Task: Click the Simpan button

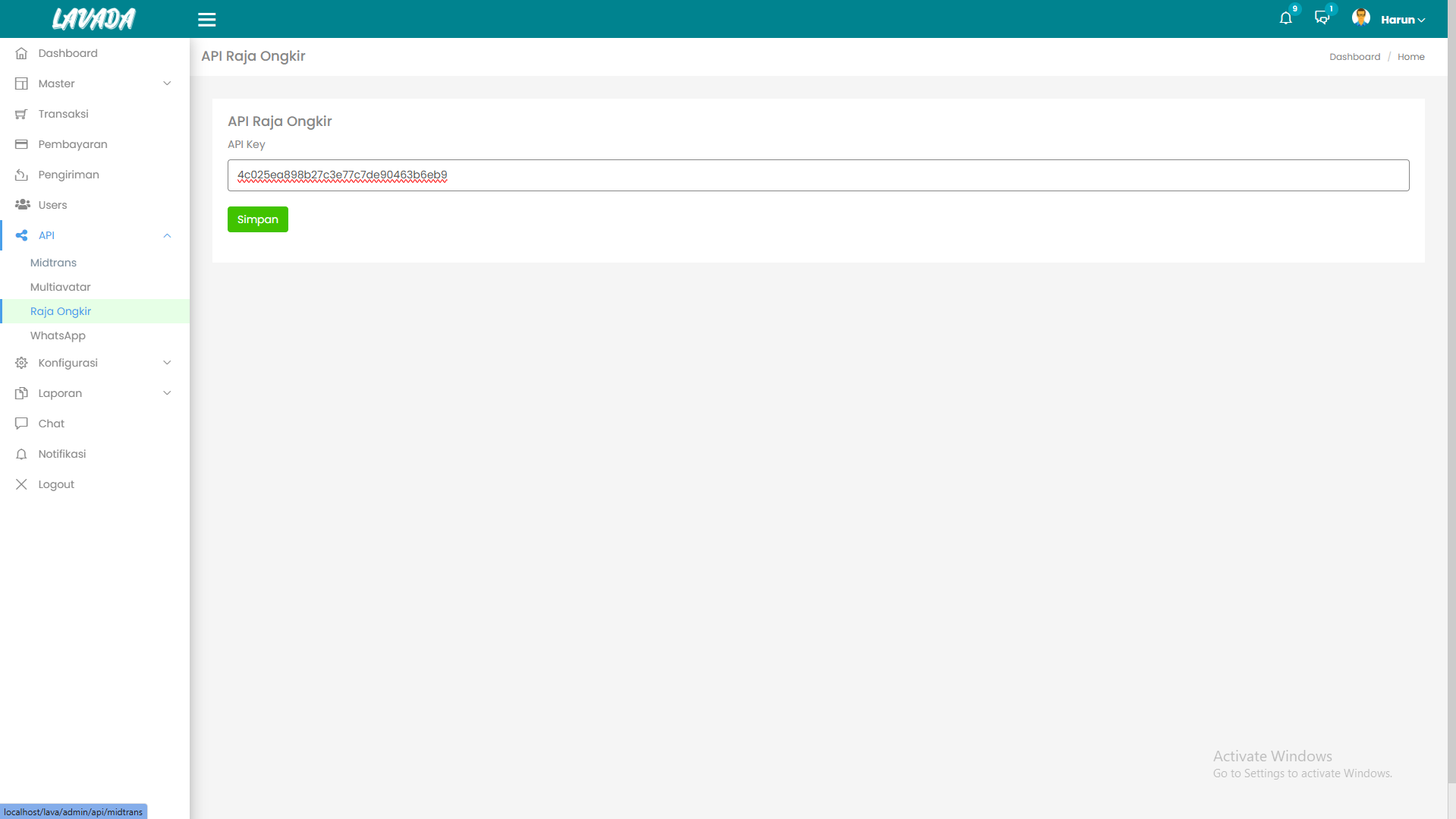Action: tap(258, 219)
